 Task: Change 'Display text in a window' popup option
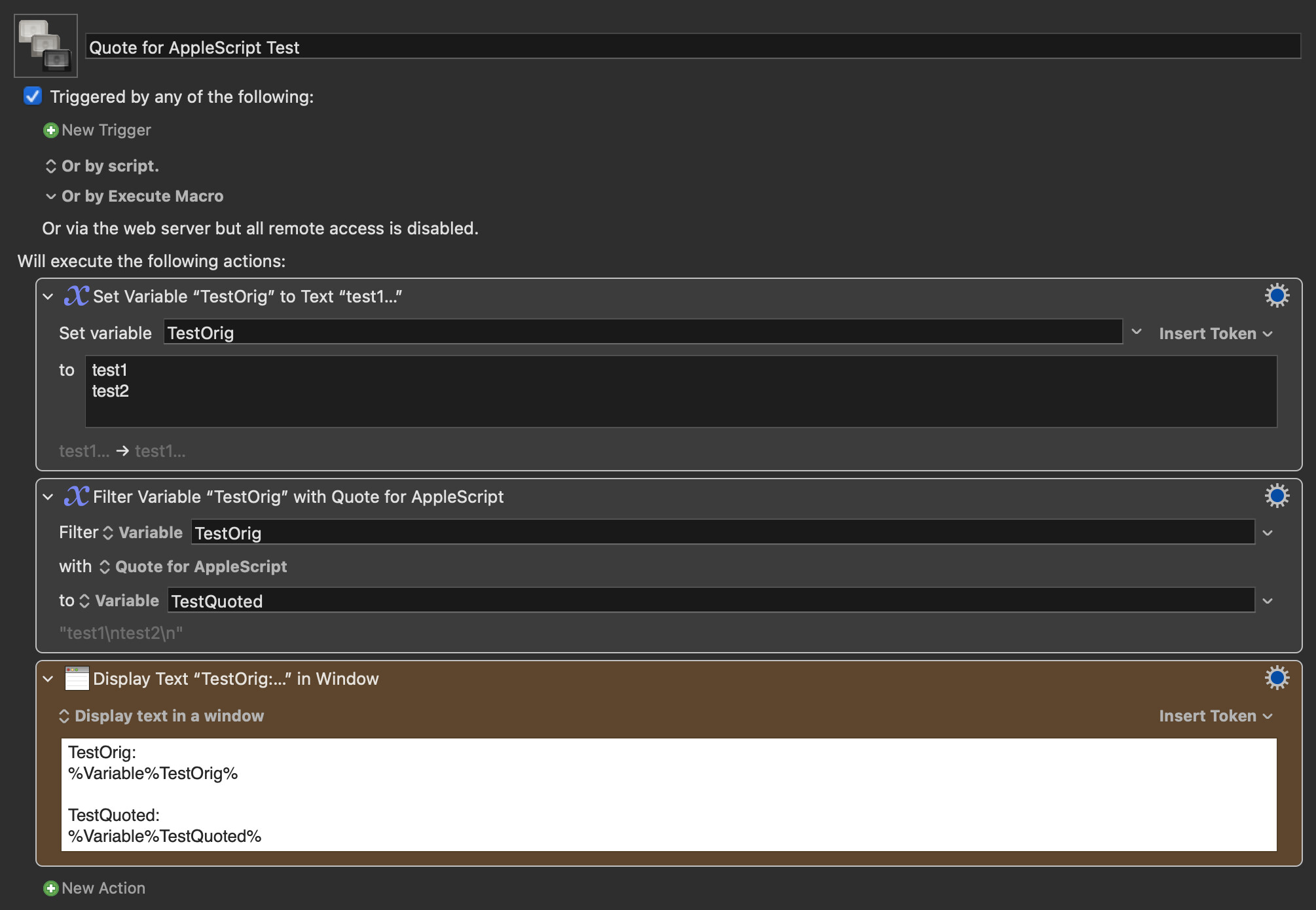tap(162, 716)
